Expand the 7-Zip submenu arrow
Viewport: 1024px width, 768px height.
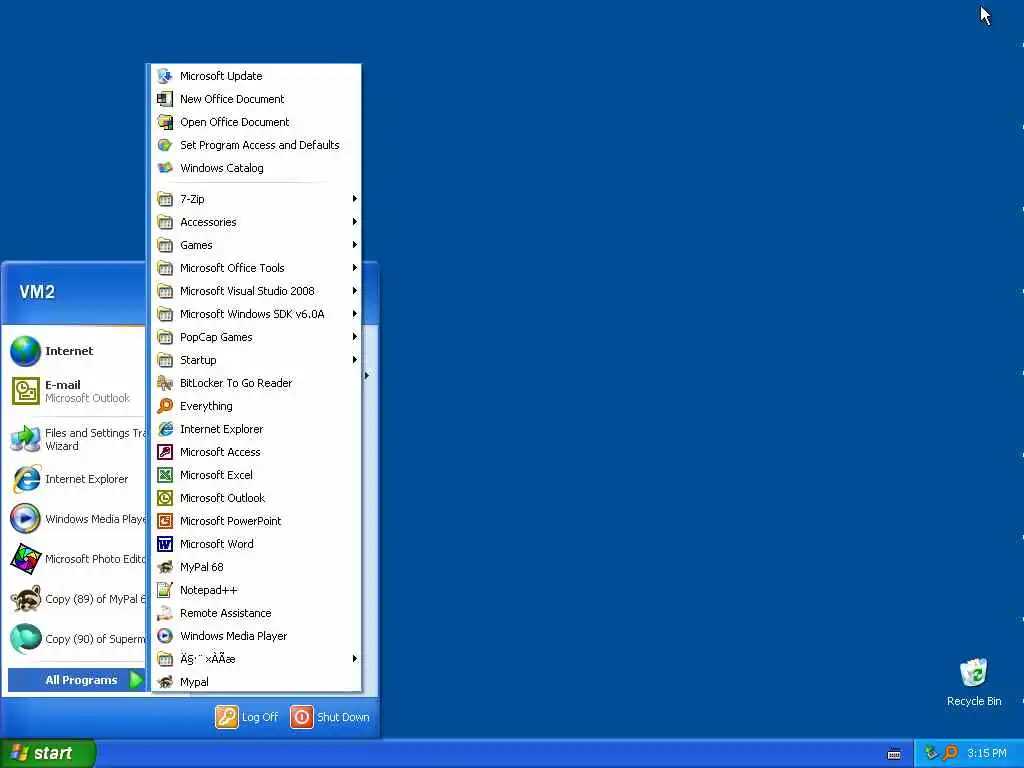(355, 199)
